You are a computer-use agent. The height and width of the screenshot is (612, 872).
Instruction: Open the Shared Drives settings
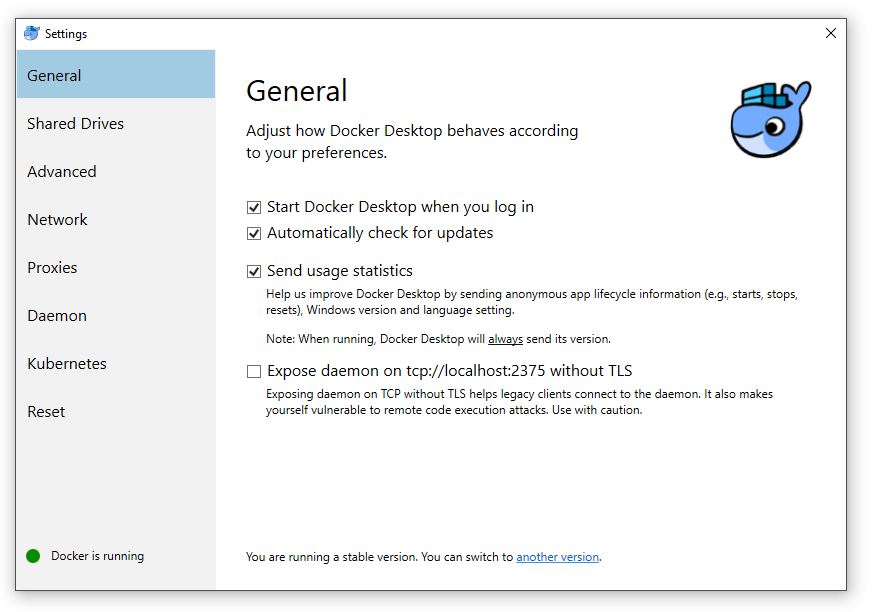tap(116, 124)
